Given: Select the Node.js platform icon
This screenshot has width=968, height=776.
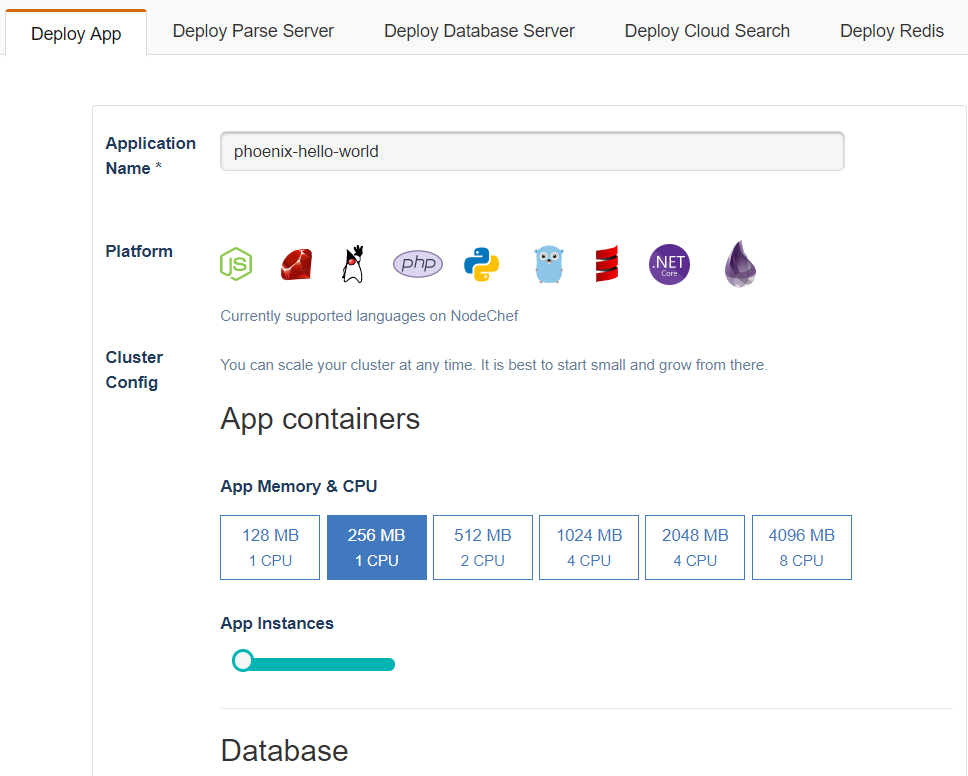Looking at the screenshot, I should point(236,264).
